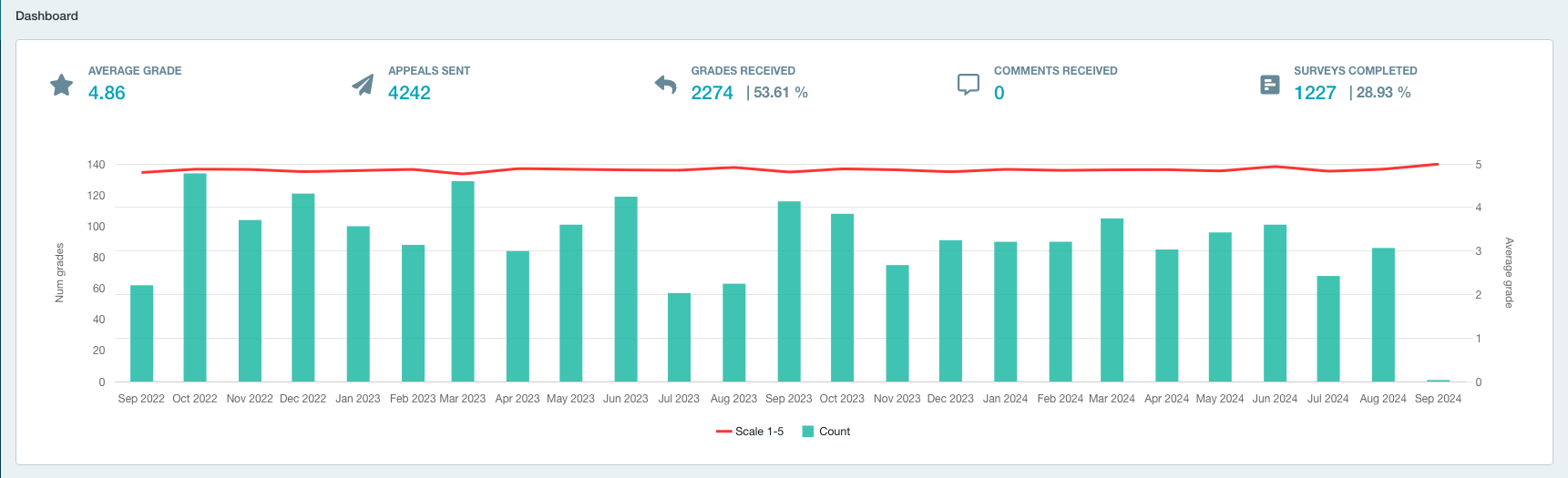Click the Mar 2024 bar in chart

coord(1112,300)
